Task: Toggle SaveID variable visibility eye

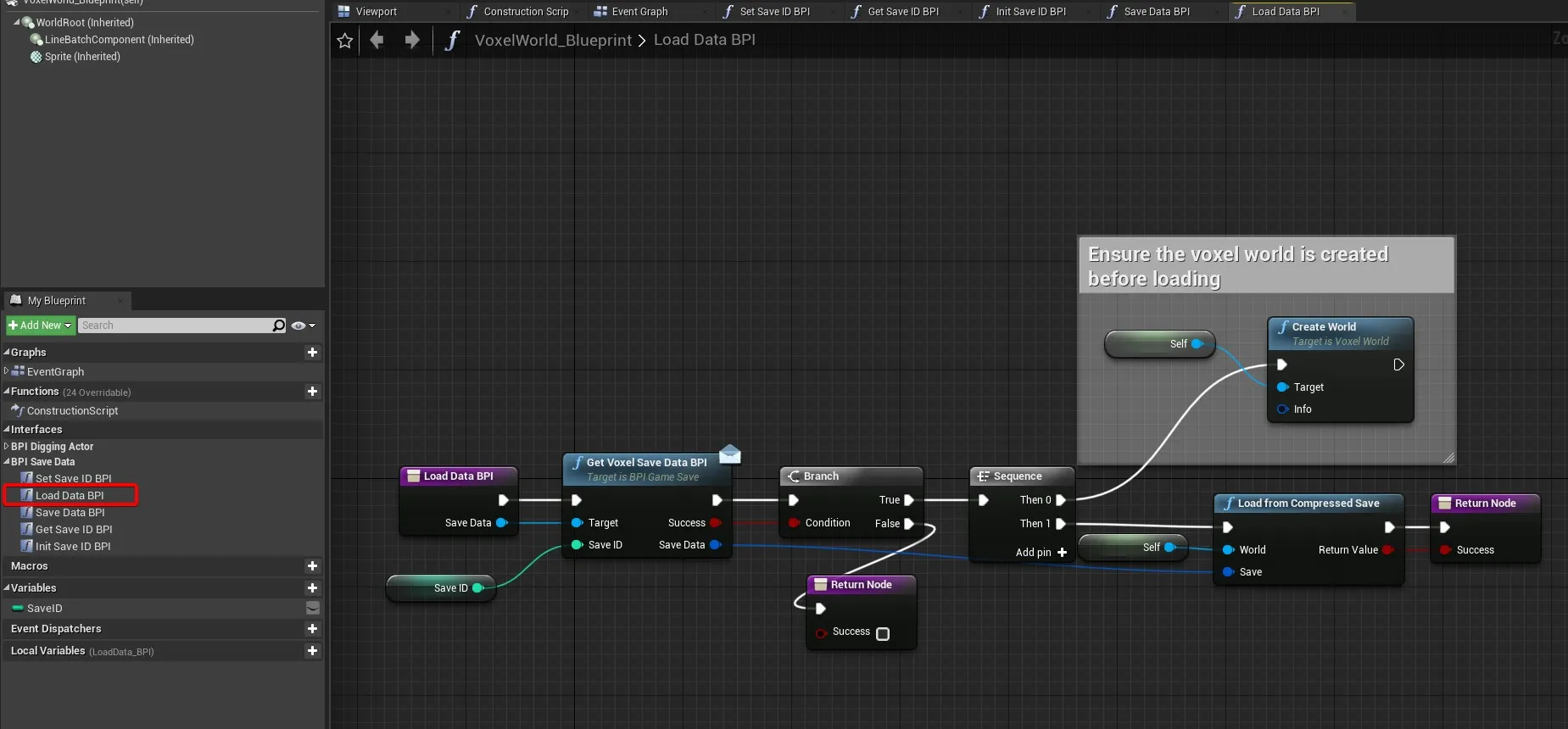Action: coord(312,609)
